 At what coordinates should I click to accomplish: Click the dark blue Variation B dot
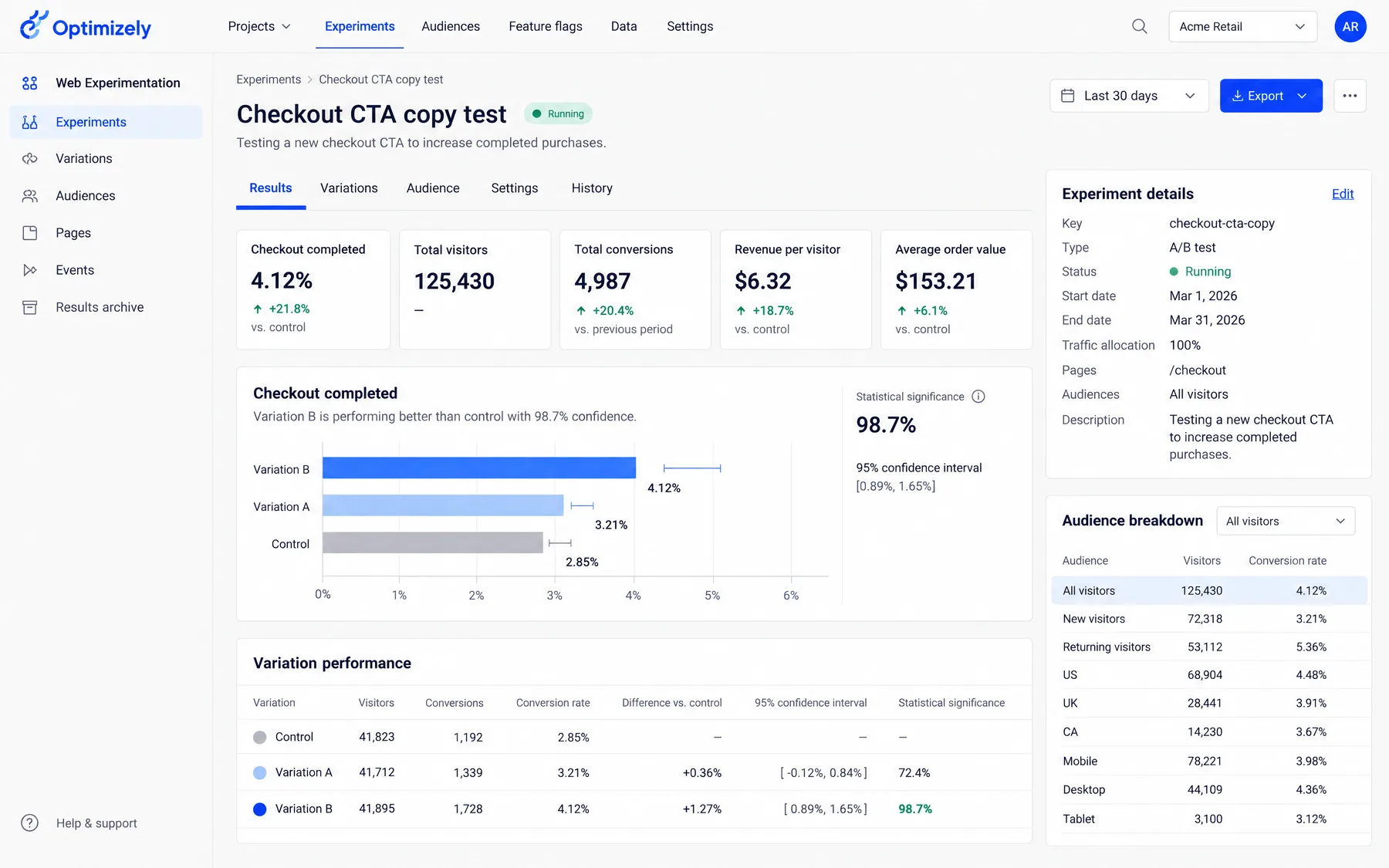tap(260, 809)
